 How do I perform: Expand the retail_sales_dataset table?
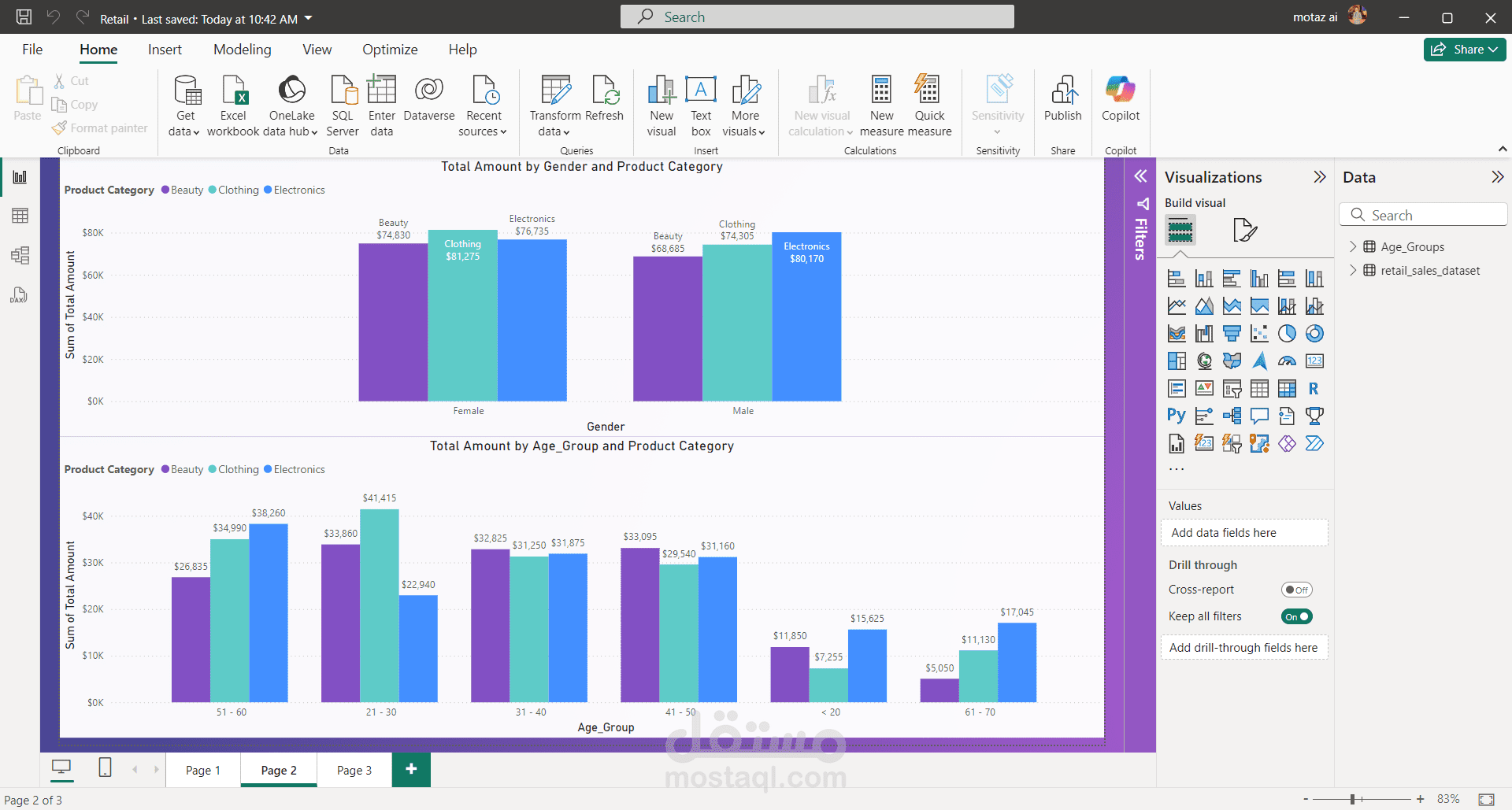pyautogui.click(x=1353, y=270)
